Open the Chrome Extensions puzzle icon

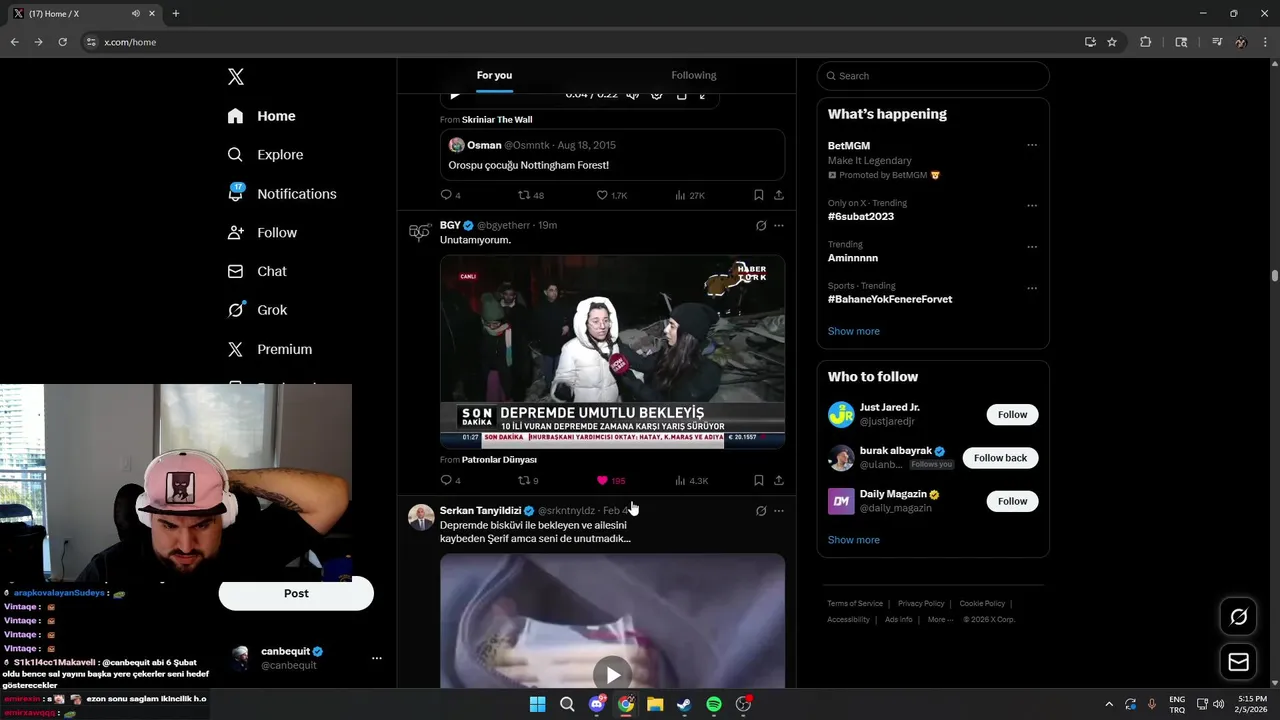pyautogui.click(x=1146, y=42)
